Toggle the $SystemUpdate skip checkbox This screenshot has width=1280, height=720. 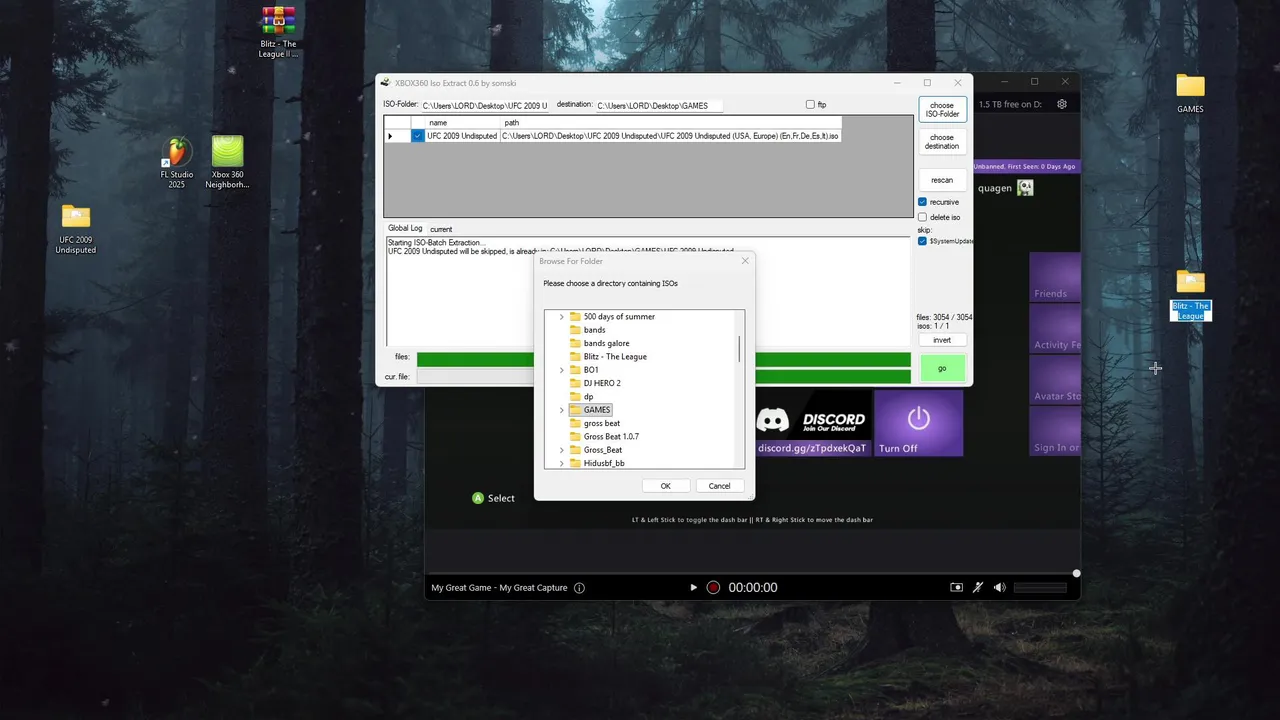922,241
